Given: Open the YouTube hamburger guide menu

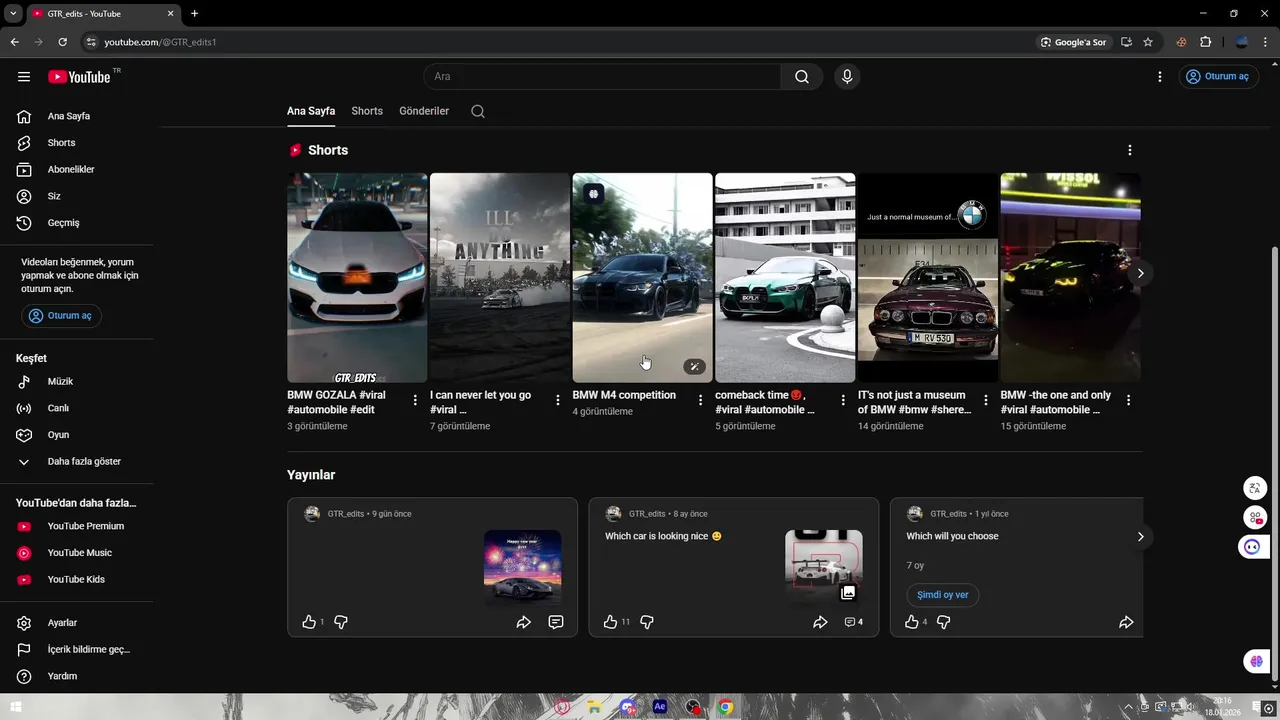Looking at the screenshot, I should click(x=24, y=77).
